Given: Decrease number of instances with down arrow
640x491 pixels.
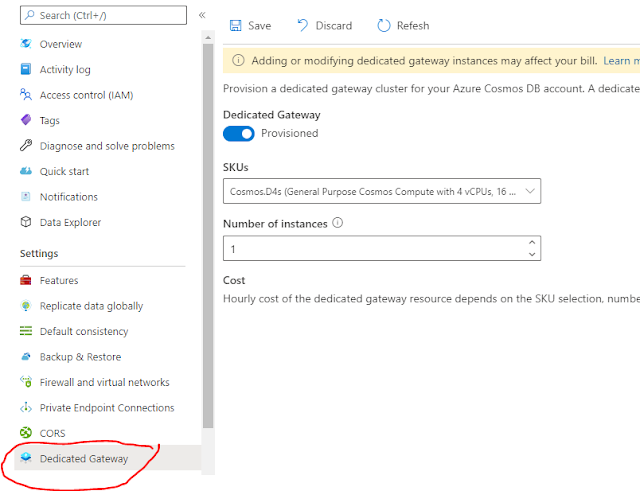Looking at the screenshot, I should pos(532,254).
